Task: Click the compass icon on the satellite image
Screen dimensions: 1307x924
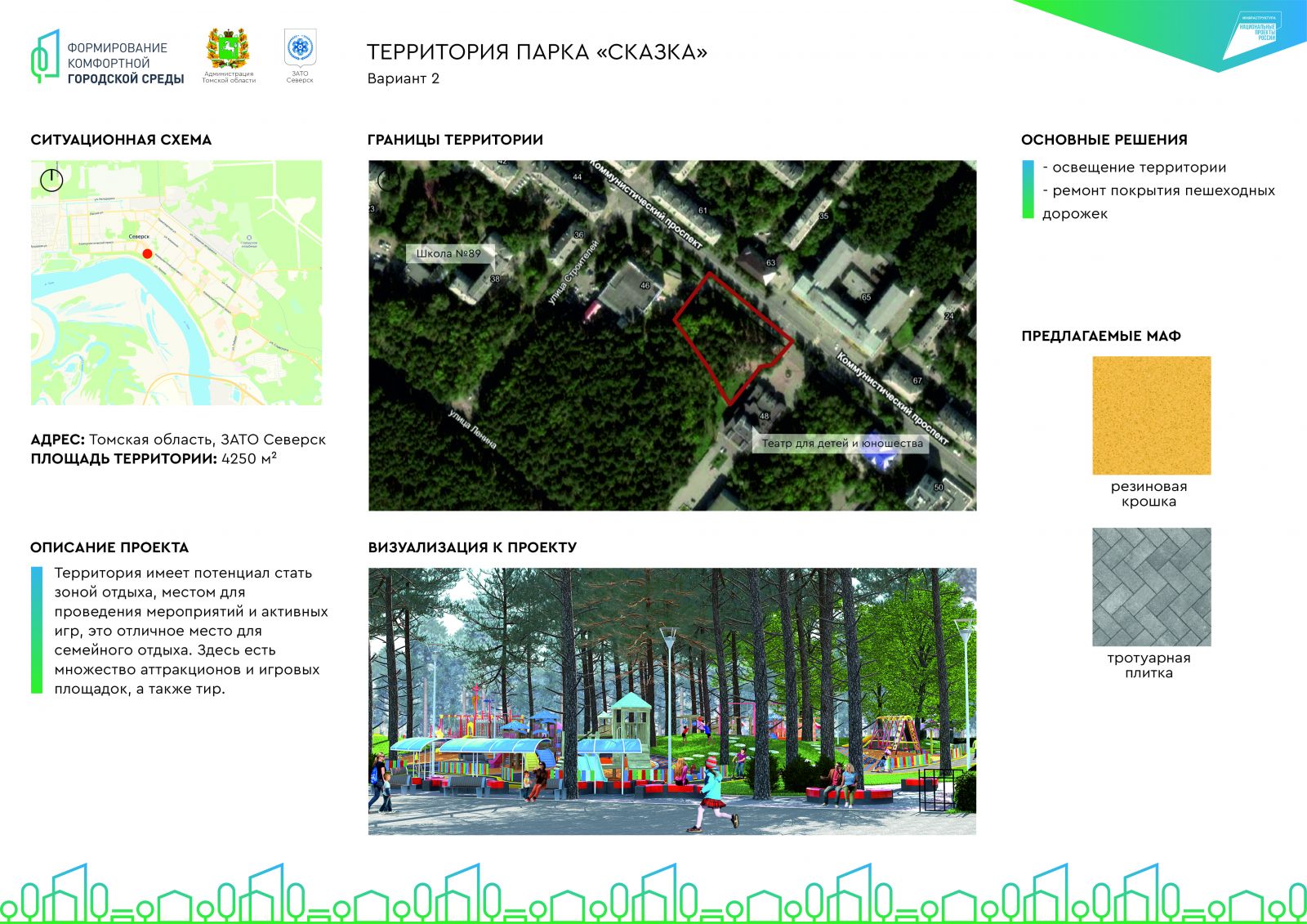Action: 387,179
